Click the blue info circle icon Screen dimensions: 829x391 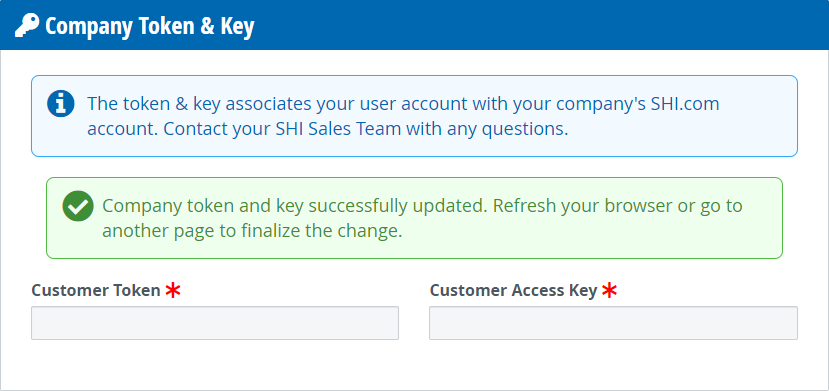click(x=61, y=104)
